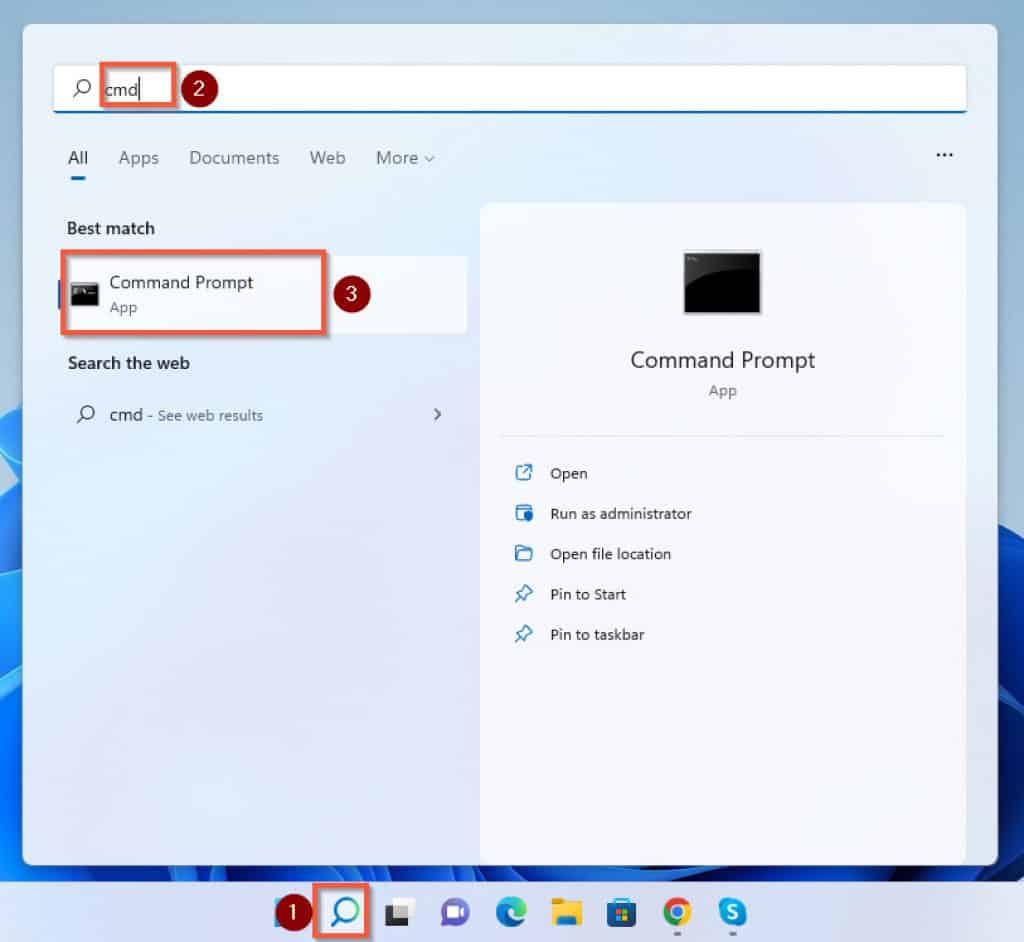Click the Search the web heading
The image size is (1024, 942).
tap(129, 363)
